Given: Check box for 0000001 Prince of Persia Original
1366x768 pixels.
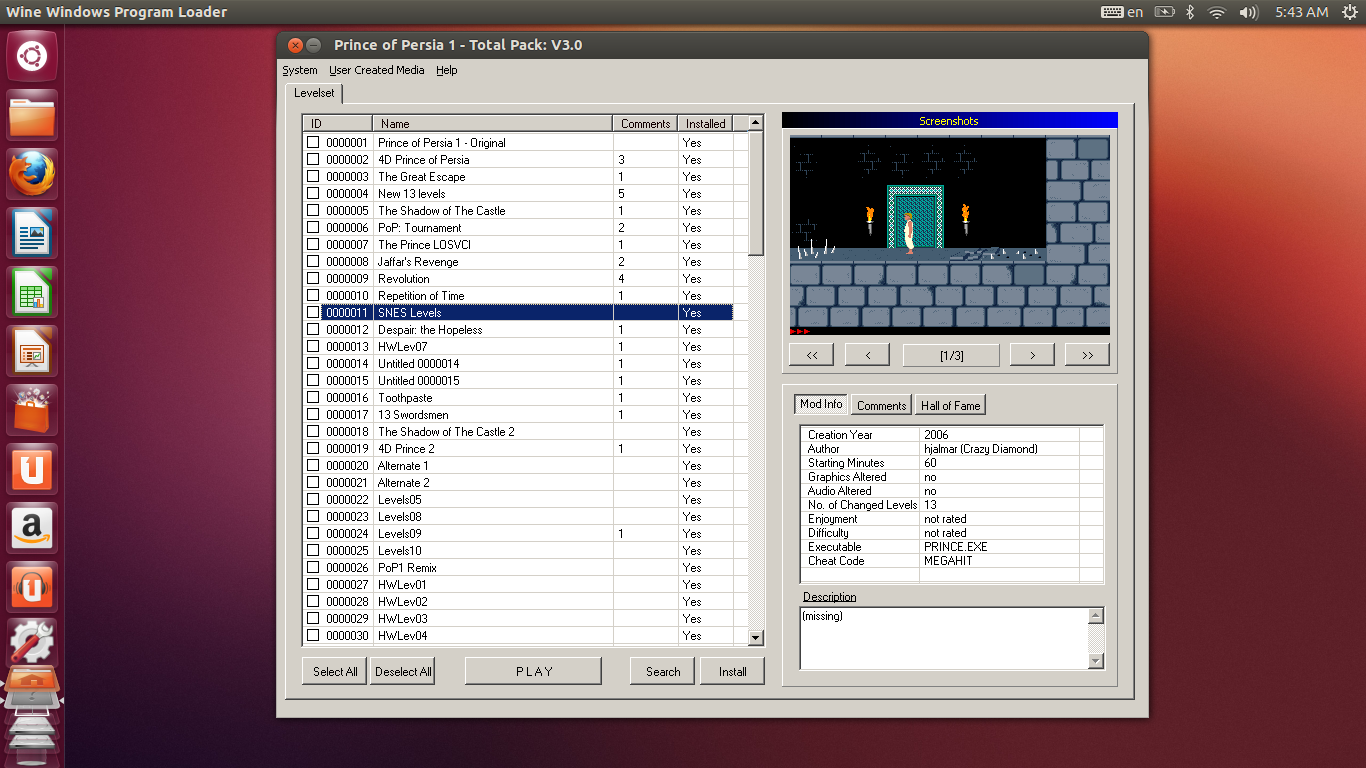Looking at the screenshot, I should point(313,142).
